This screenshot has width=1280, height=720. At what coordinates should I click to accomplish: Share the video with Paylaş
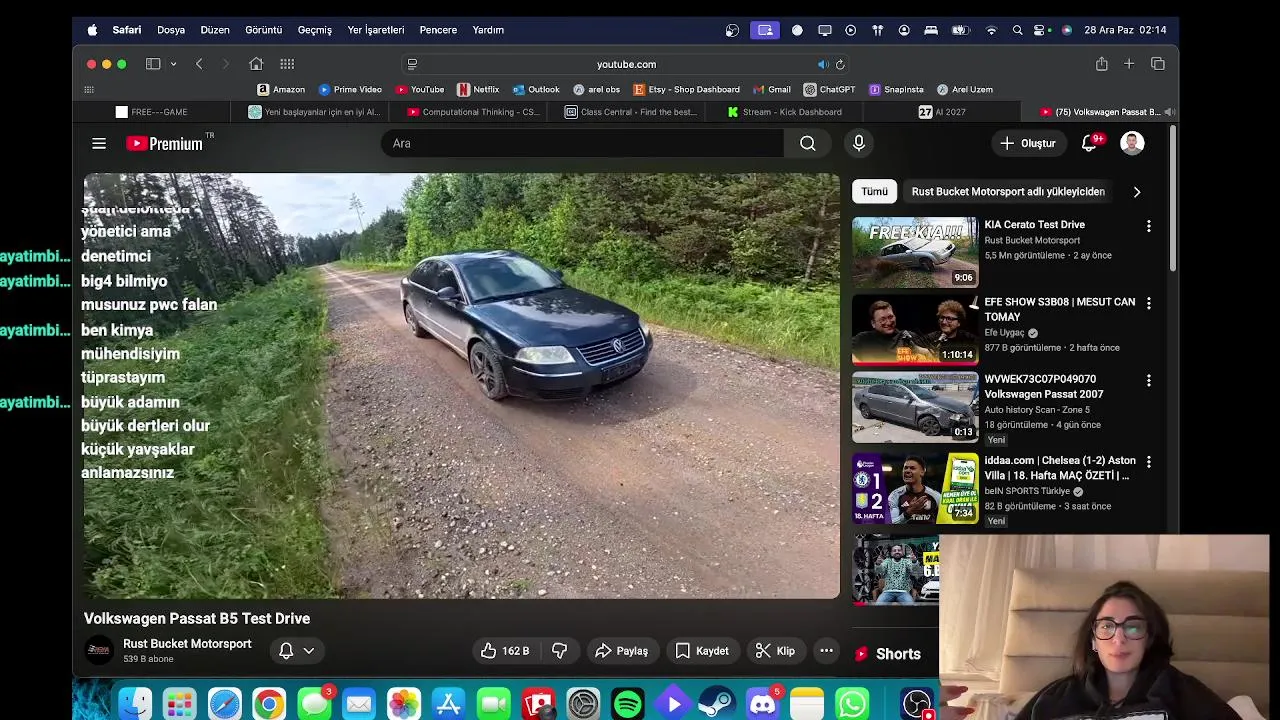(x=622, y=651)
